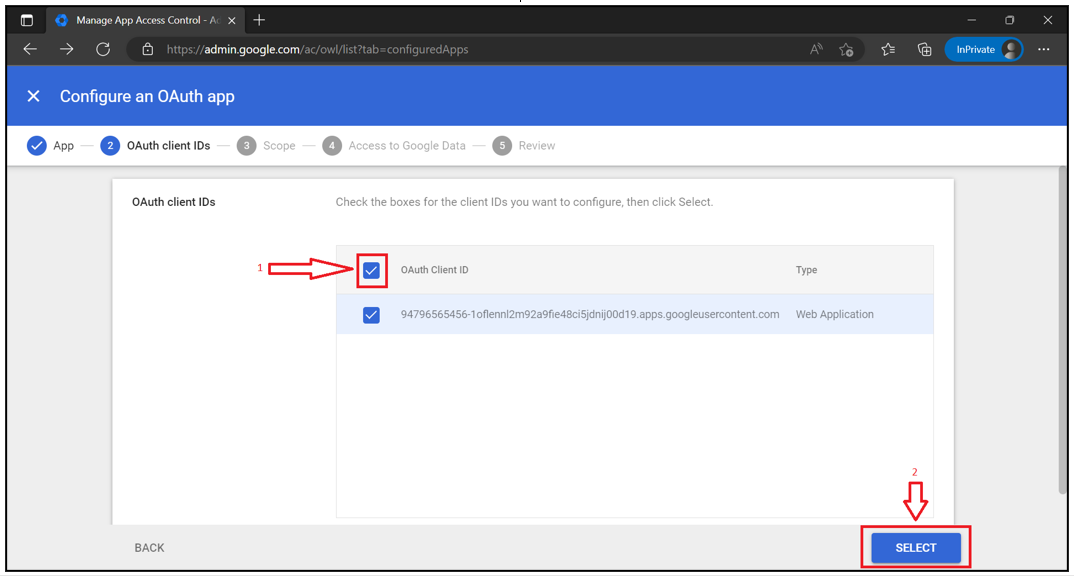Add this page to favorites
Screen dimensions: 1074x576
(847, 49)
